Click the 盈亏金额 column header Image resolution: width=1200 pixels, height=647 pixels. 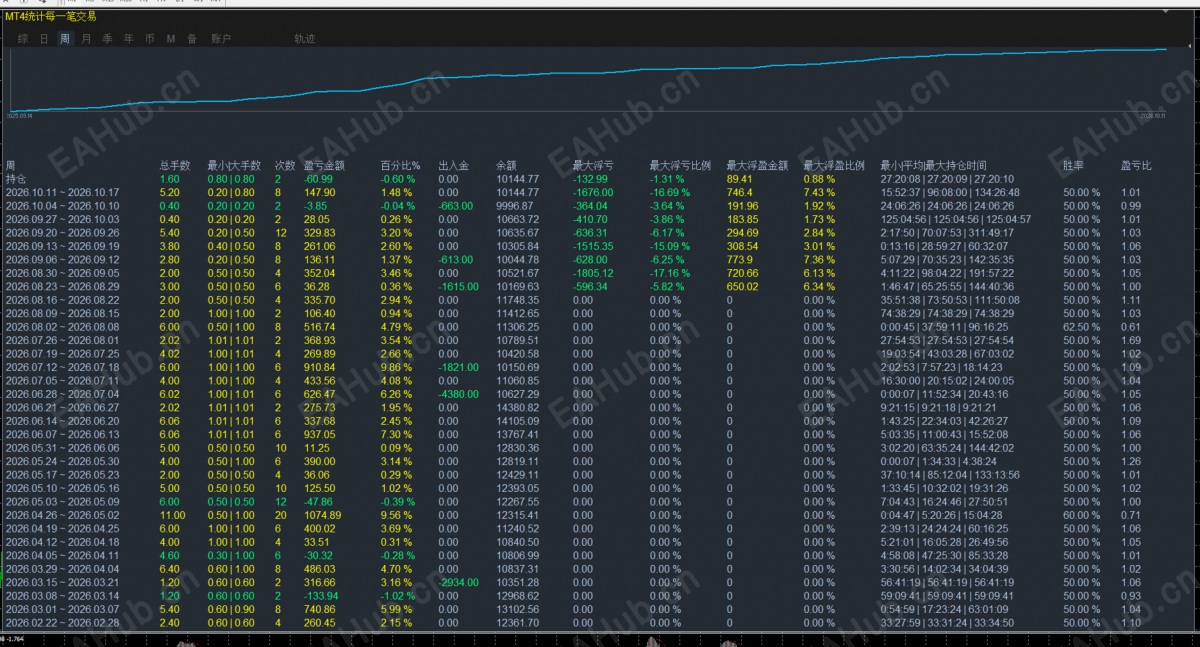(324, 165)
